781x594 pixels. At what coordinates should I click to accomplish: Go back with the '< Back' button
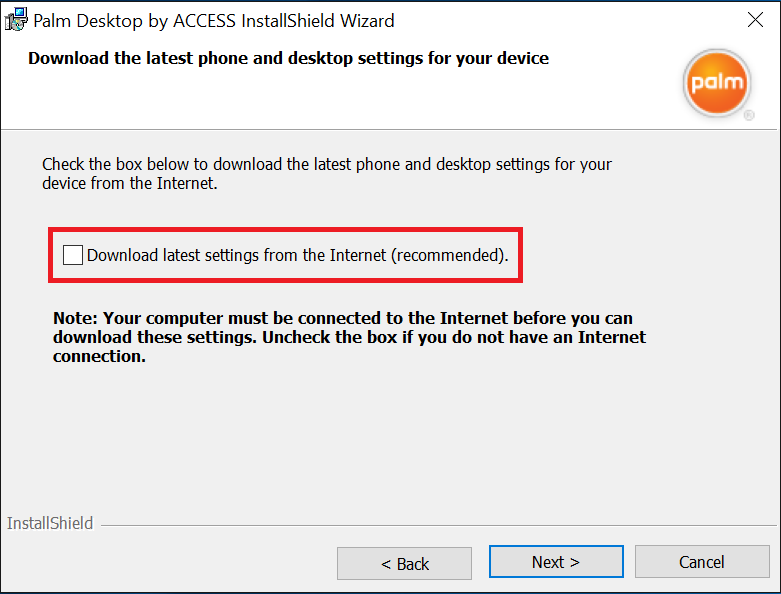click(x=404, y=564)
